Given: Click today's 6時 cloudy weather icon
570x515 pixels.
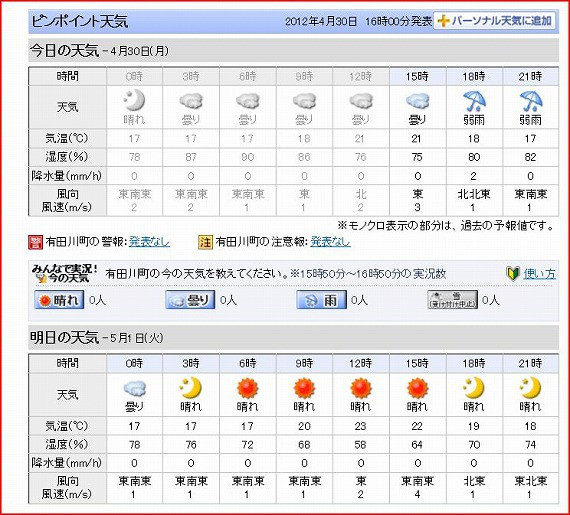Looking at the screenshot, I should click(x=248, y=101).
